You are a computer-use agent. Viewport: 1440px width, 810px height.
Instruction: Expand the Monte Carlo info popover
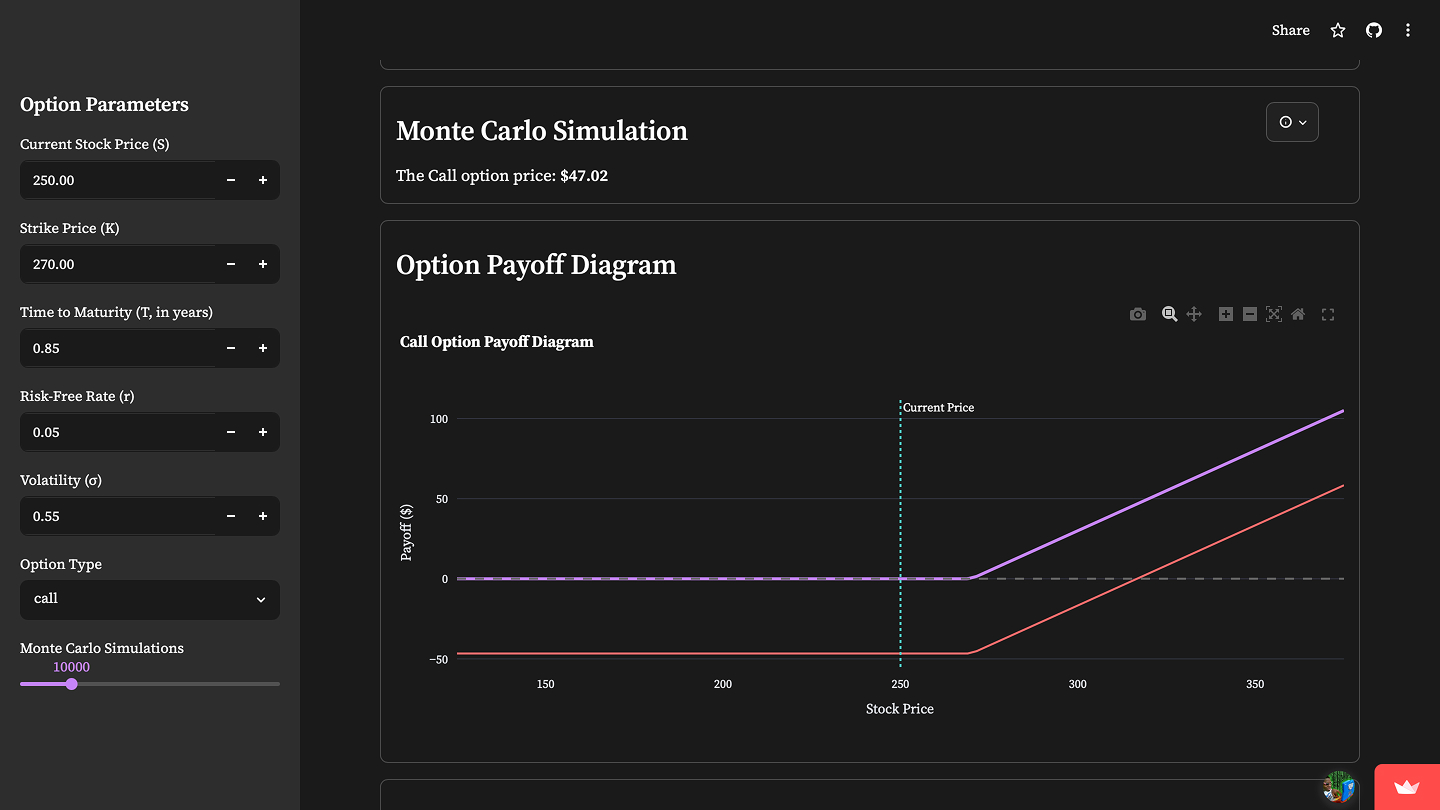point(1292,122)
